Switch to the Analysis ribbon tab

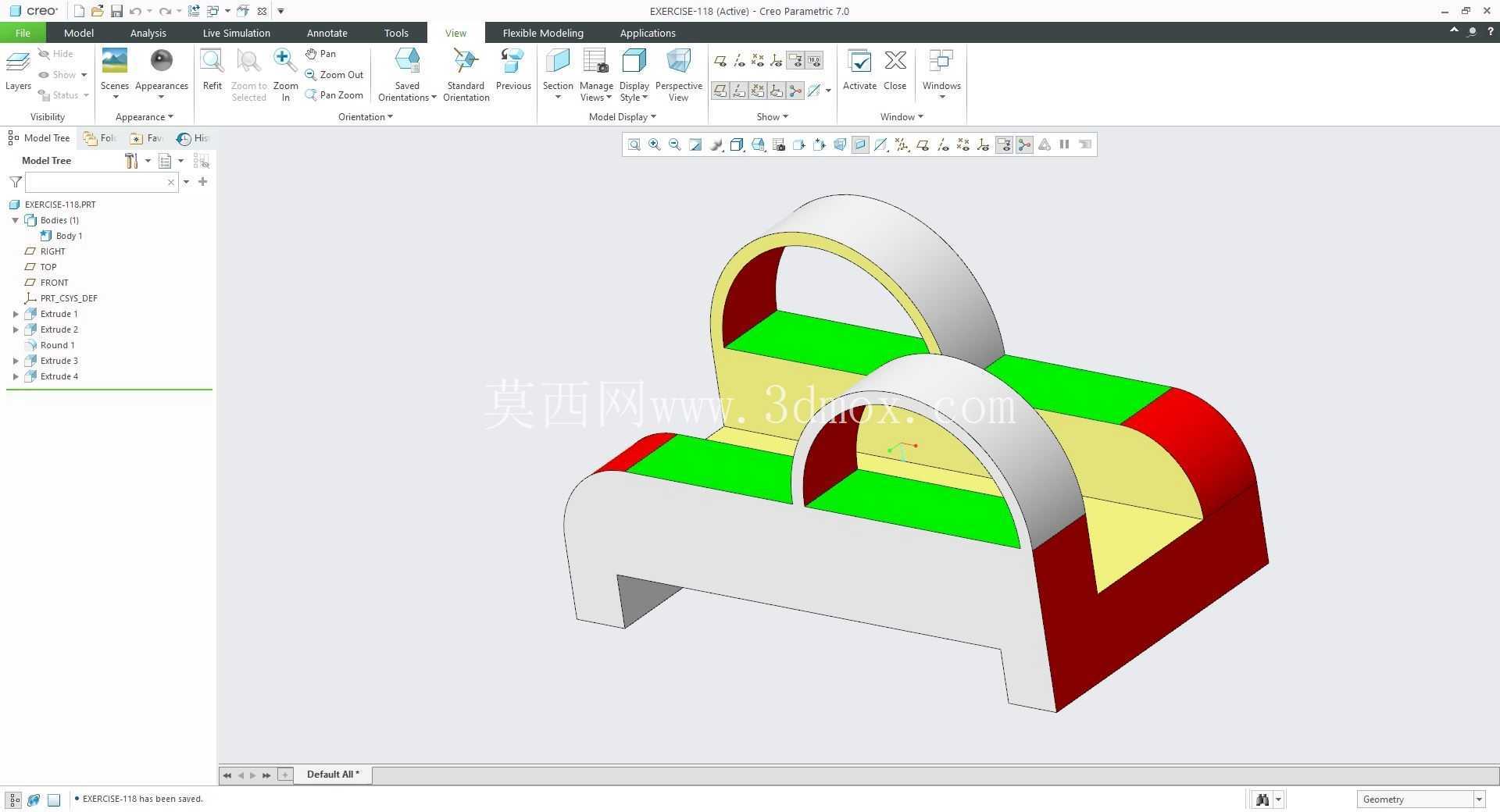148,33
